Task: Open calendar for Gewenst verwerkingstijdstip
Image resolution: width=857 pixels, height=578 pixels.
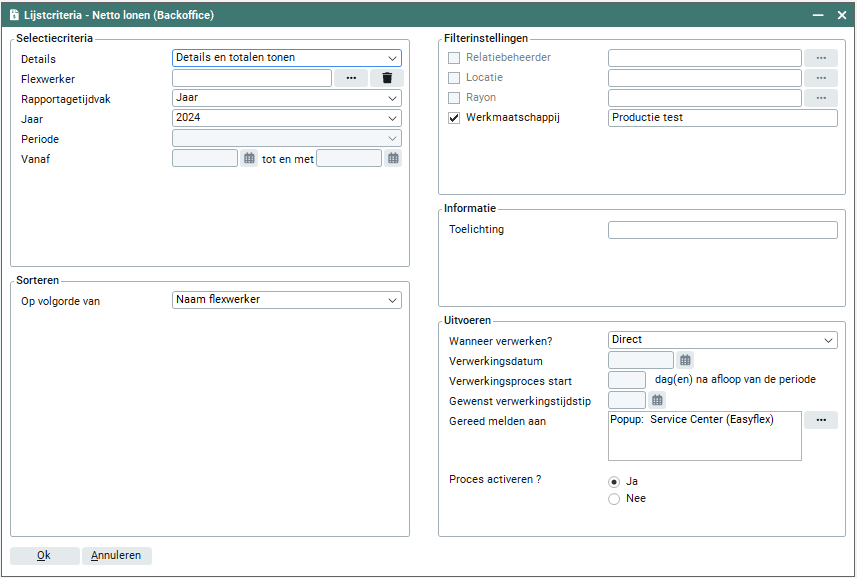Action: point(657,400)
